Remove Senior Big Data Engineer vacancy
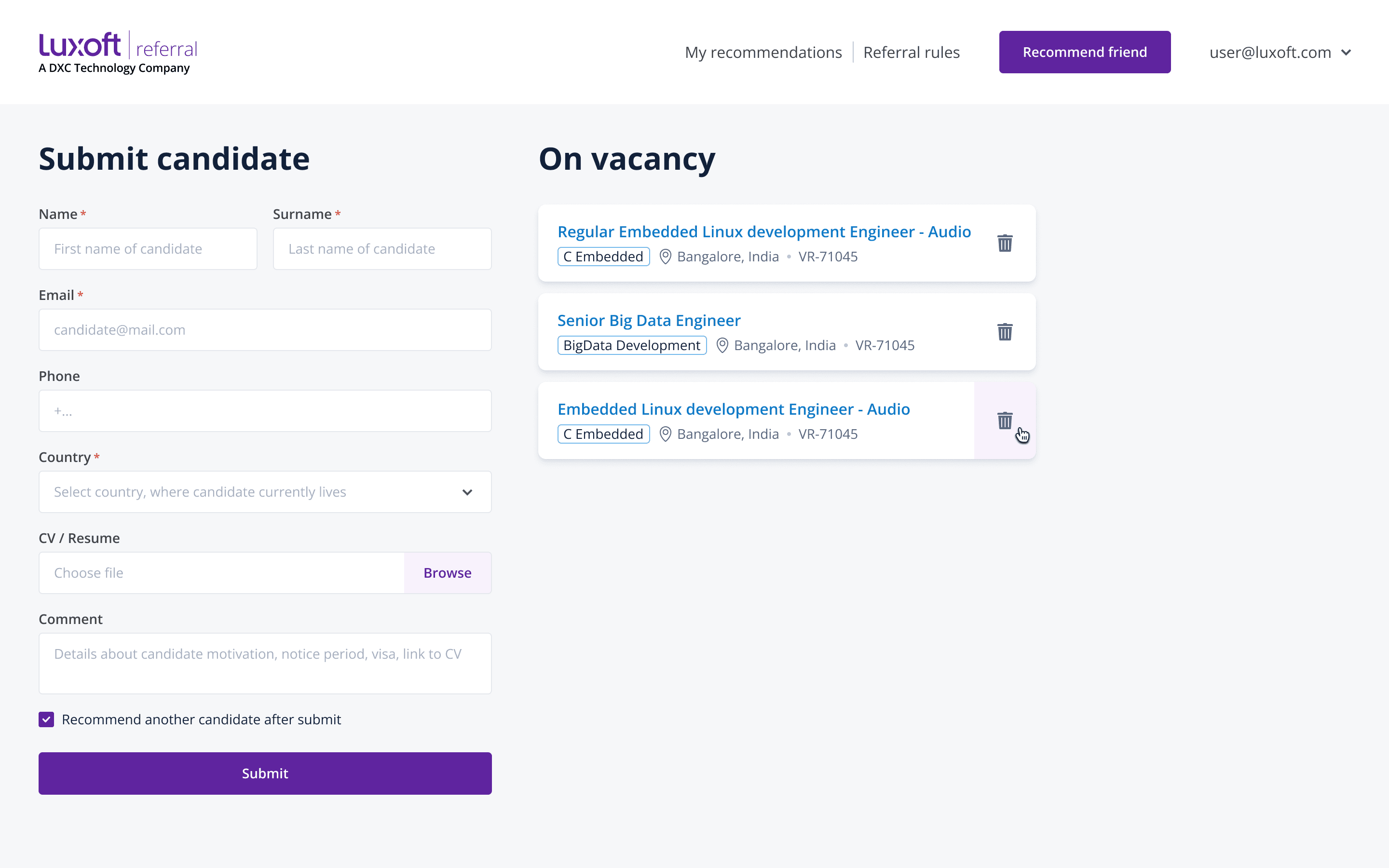The image size is (1389, 868). point(1005,332)
